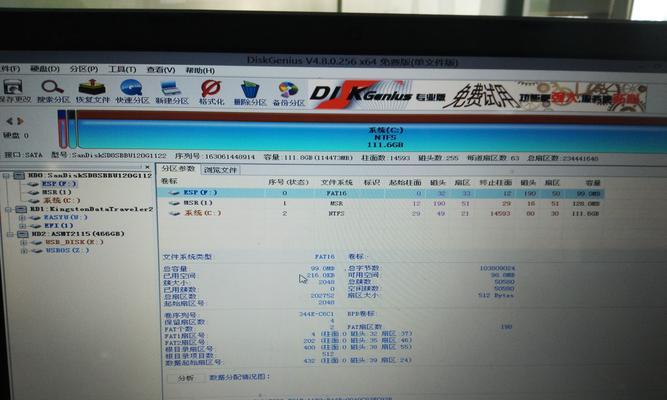This screenshot has width=667, height=400.
Task: Select ESP(F:) in the disk tree
Action: tap(59, 184)
